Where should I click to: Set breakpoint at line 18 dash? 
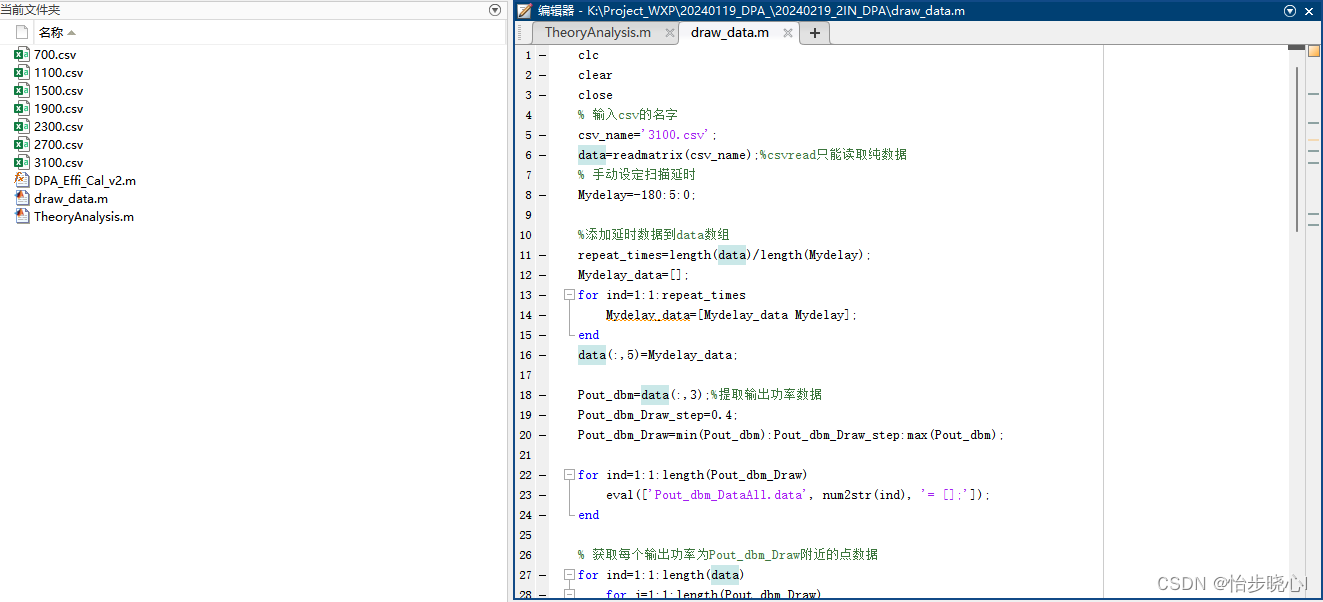tap(542, 395)
